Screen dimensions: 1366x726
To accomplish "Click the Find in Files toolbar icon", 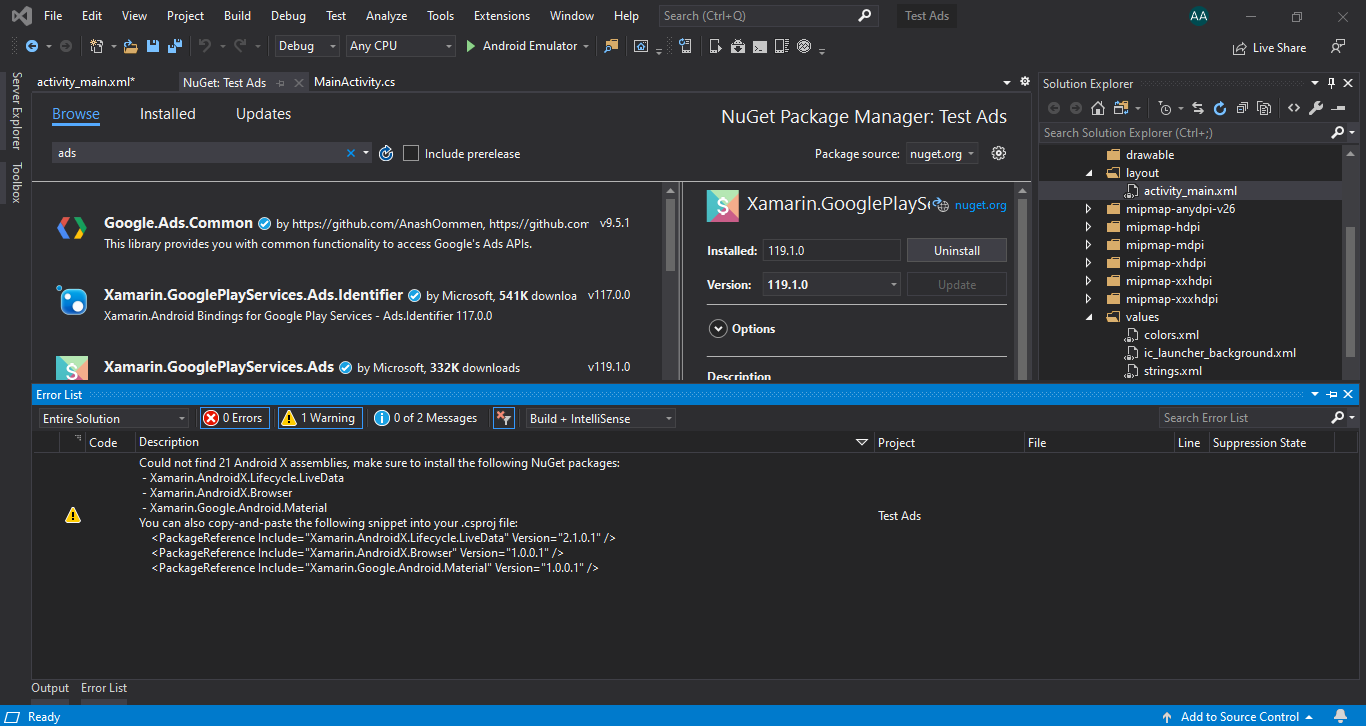I will 611,46.
